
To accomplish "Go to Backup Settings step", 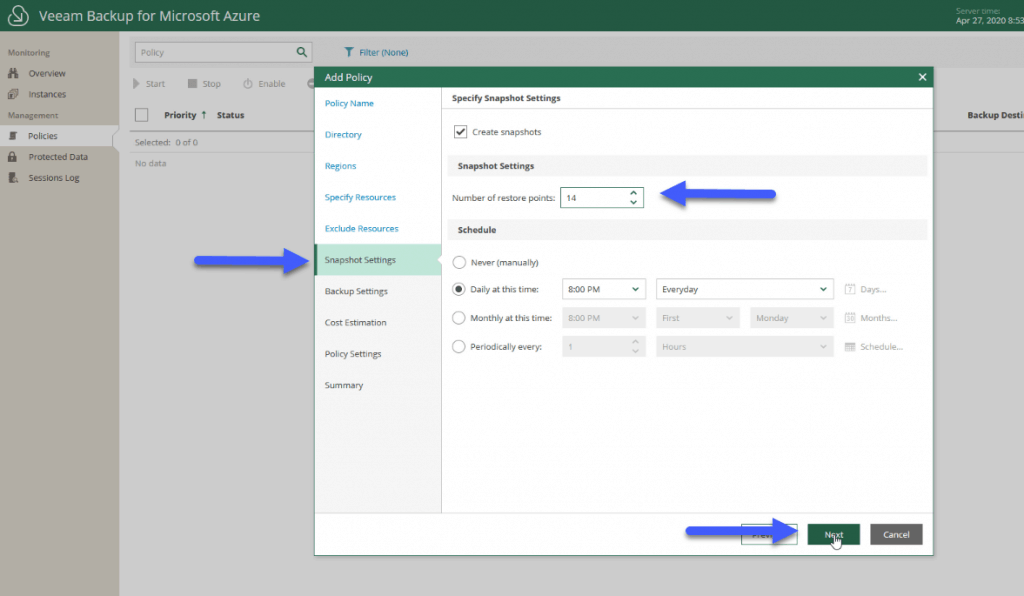I will (356, 291).
